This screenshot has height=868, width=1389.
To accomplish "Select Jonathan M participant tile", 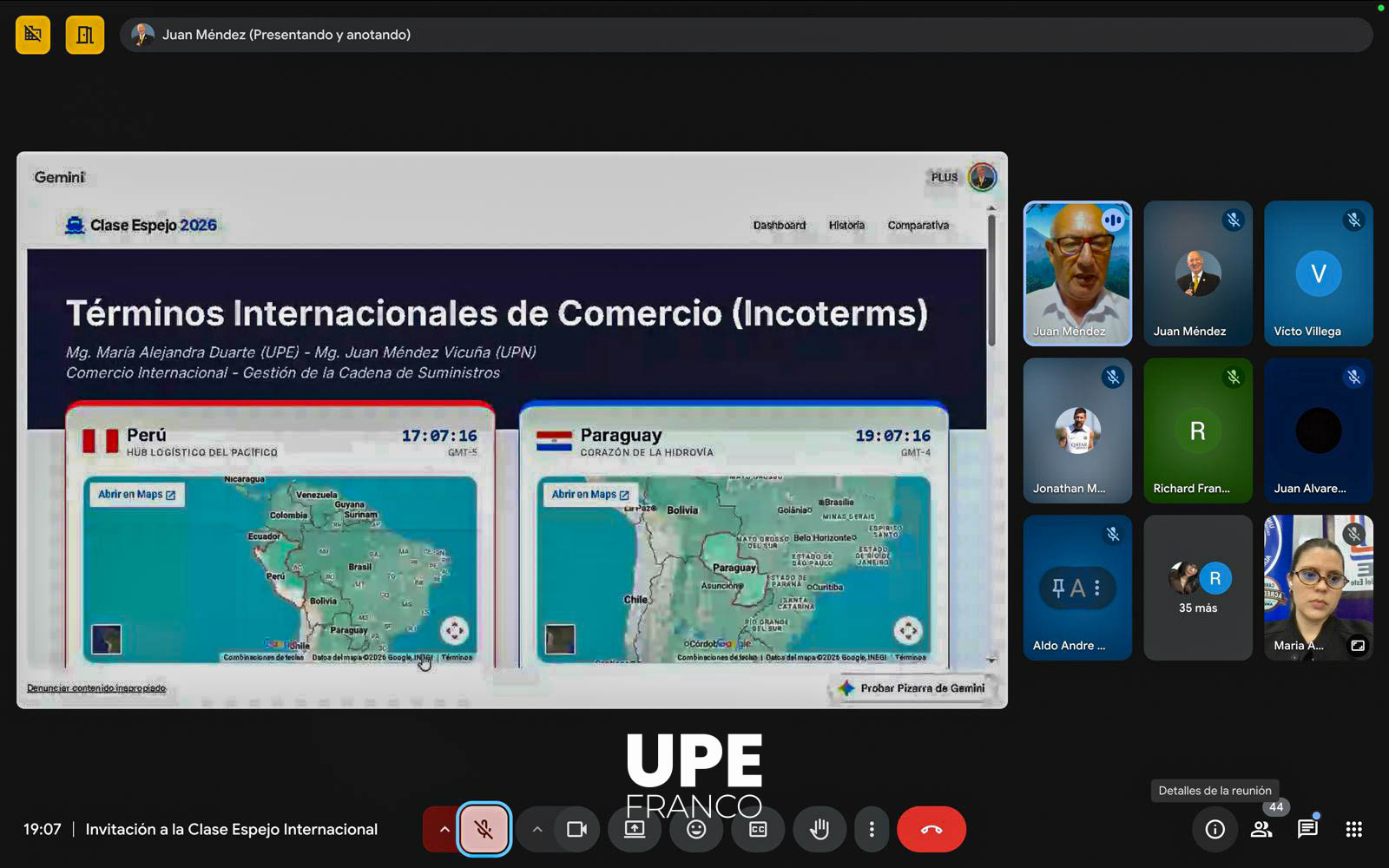I will [1077, 431].
